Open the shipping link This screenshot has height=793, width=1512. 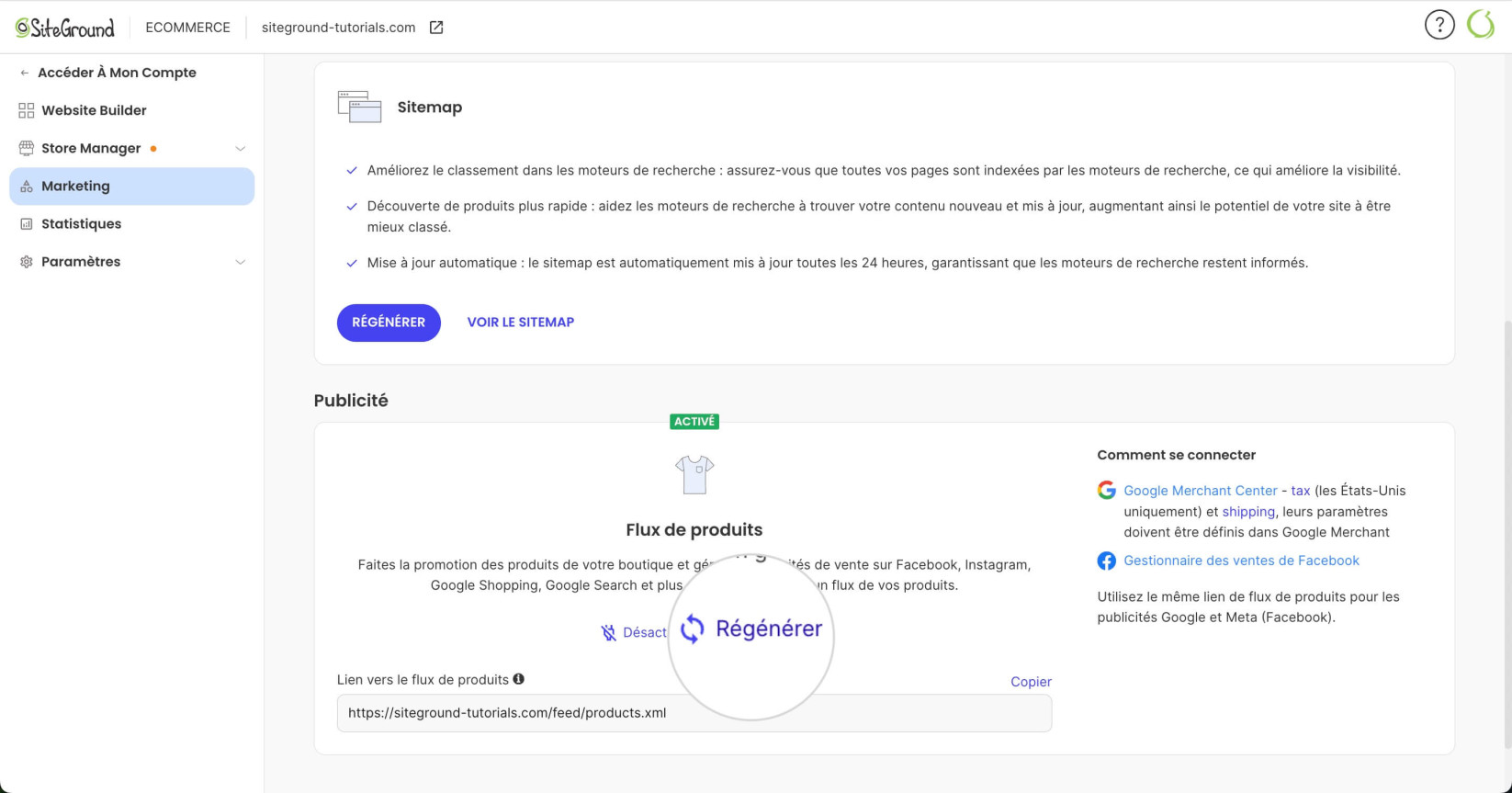pos(1248,512)
